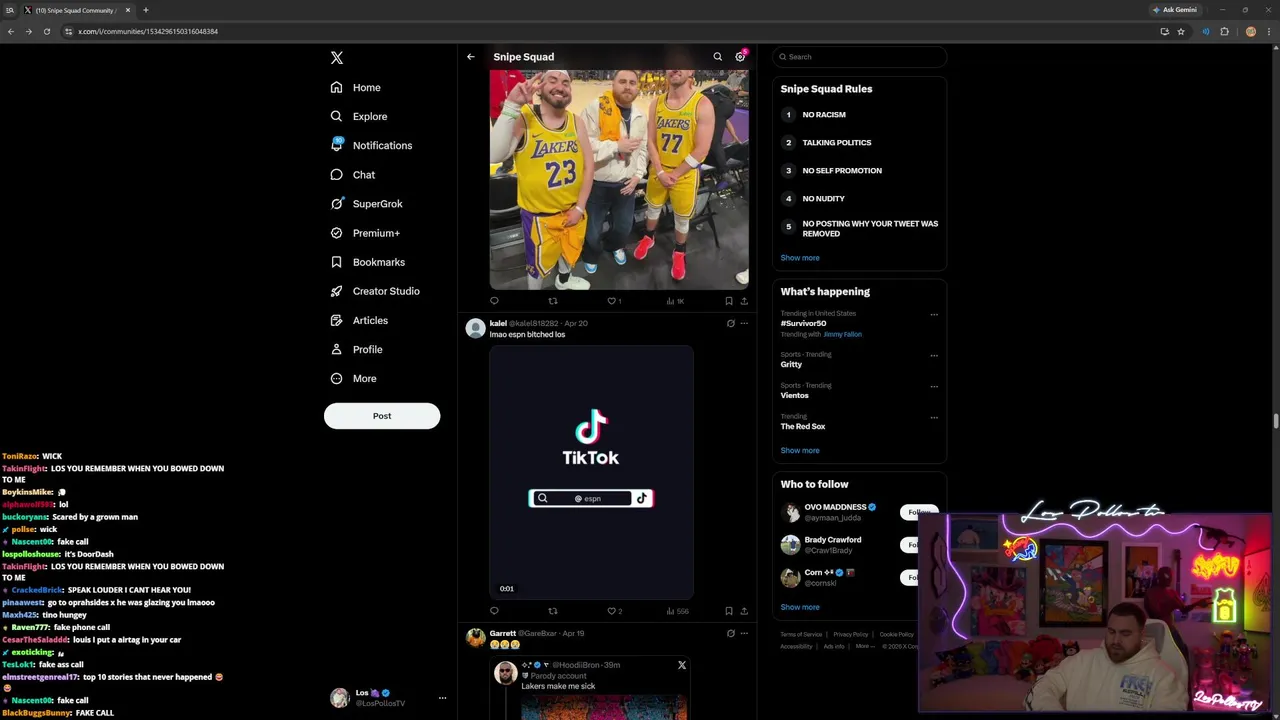Click the Post button
The width and height of the screenshot is (1280, 720).
coord(382,416)
